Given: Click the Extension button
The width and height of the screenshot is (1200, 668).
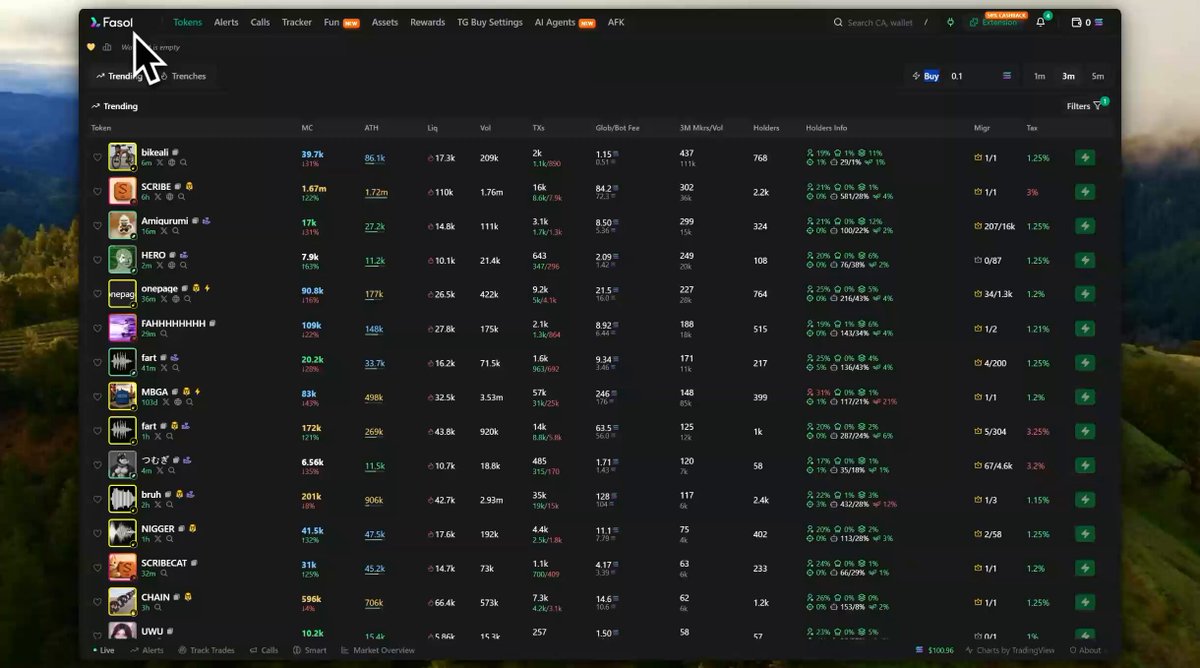Looking at the screenshot, I should 994,22.
